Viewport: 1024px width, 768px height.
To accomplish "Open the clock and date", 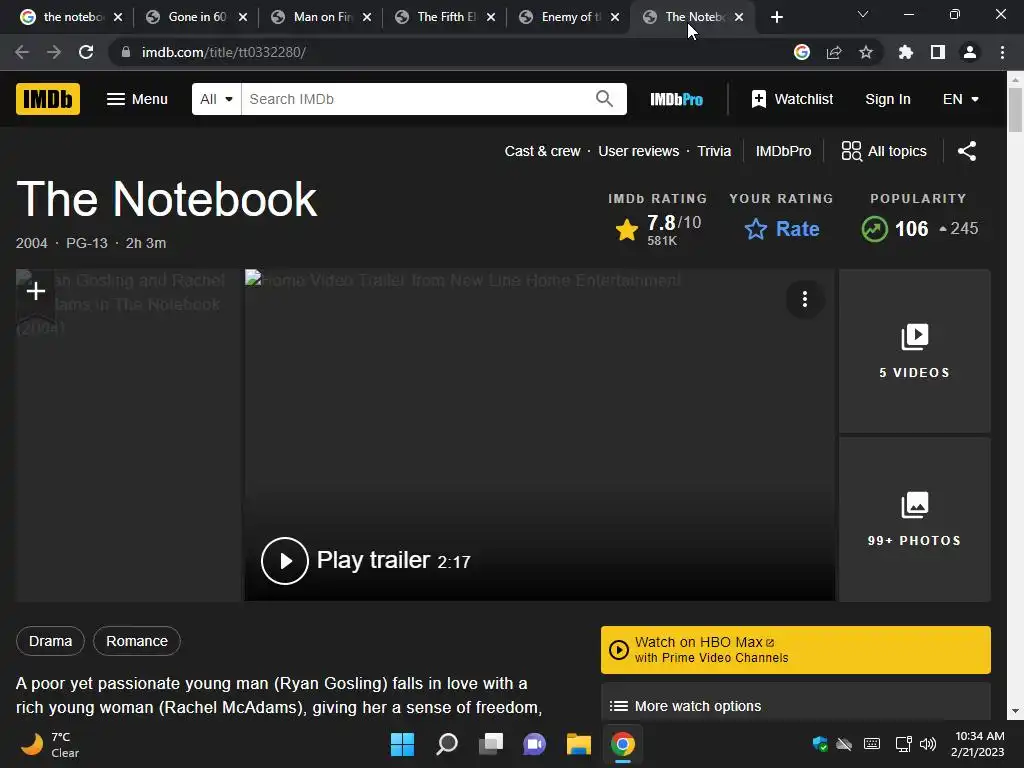I will pyautogui.click(x=978, y=744).
